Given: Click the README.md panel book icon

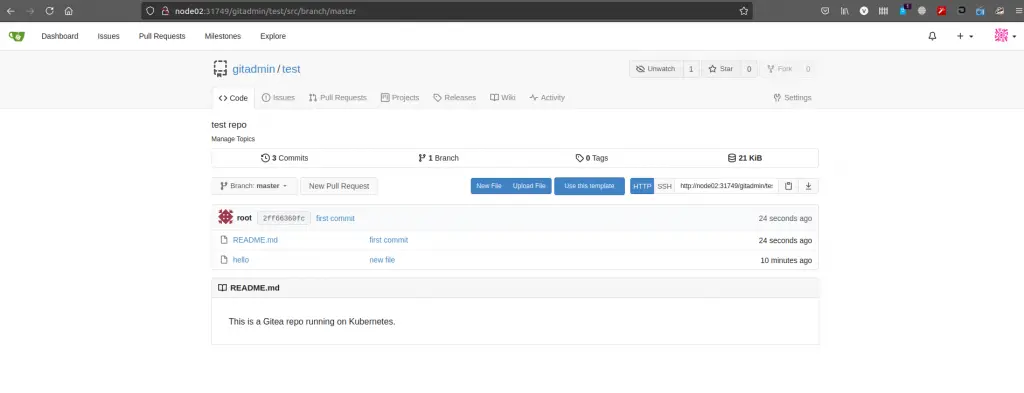Looking at the screenshot, I should coord(222,288).
